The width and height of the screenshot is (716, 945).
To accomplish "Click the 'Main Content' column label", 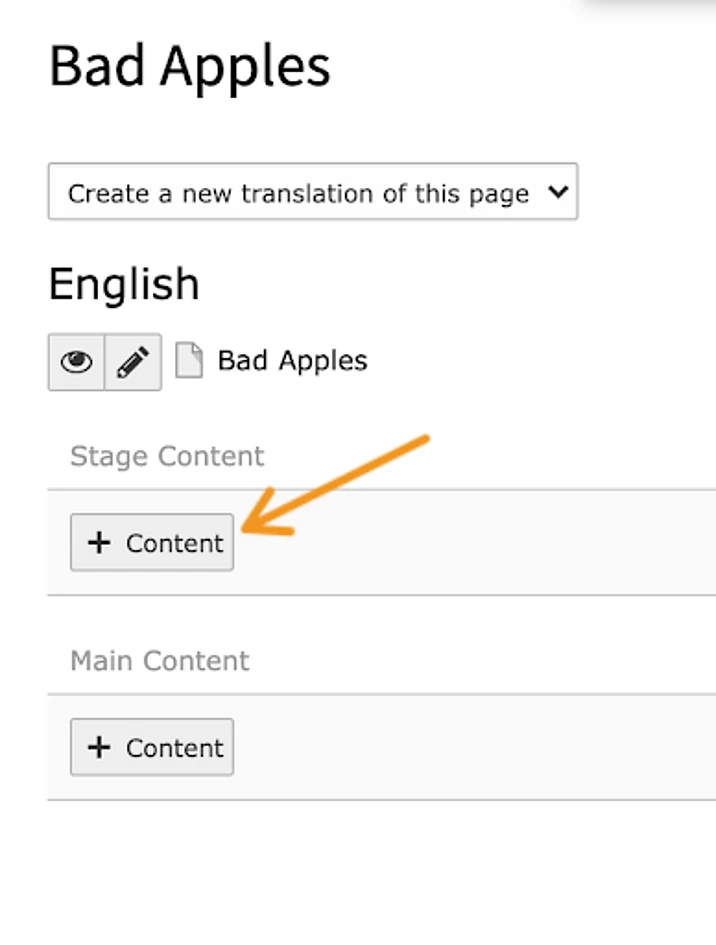I will pos(160,661).
